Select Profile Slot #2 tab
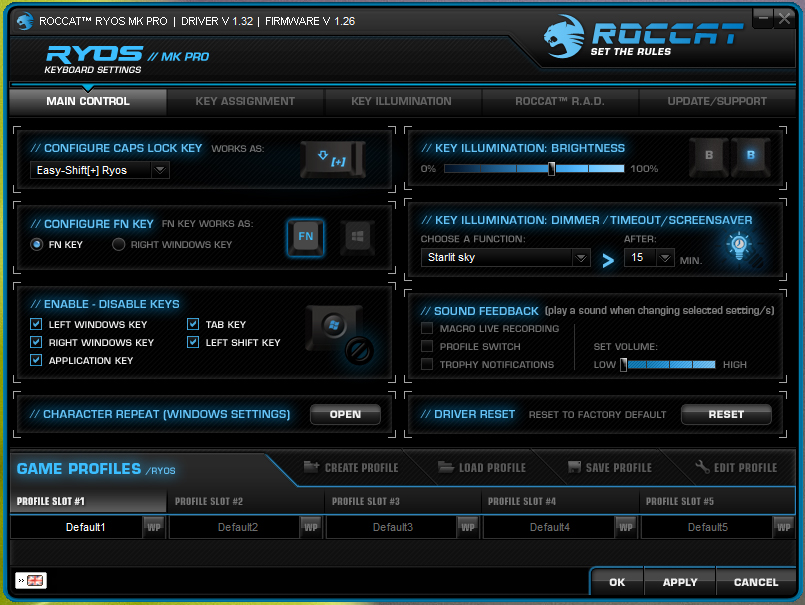The width and height of the screenshot is (805, 605). tap(245, 501)
